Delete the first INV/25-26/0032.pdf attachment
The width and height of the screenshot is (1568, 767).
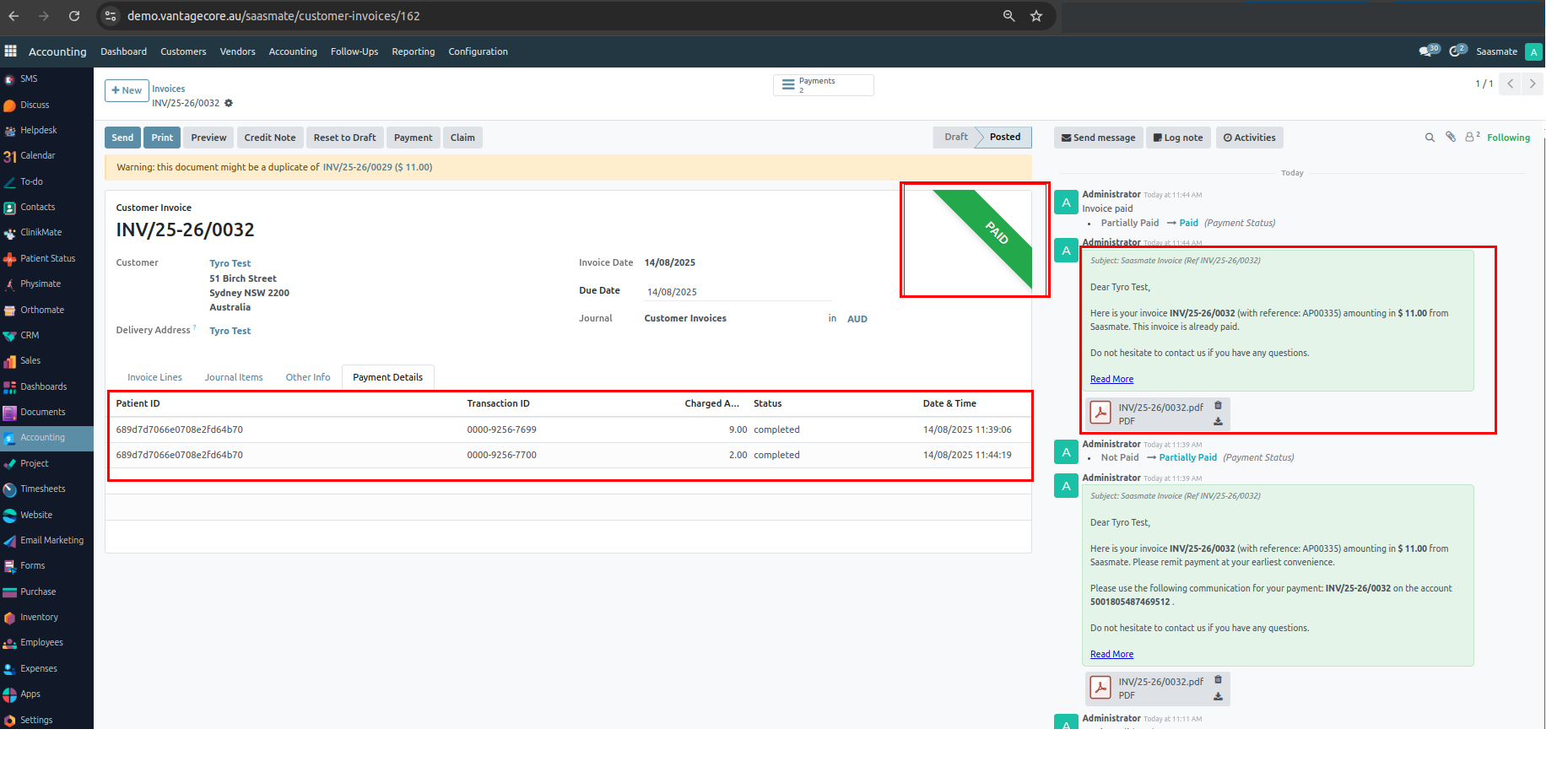pos(1218,406)
